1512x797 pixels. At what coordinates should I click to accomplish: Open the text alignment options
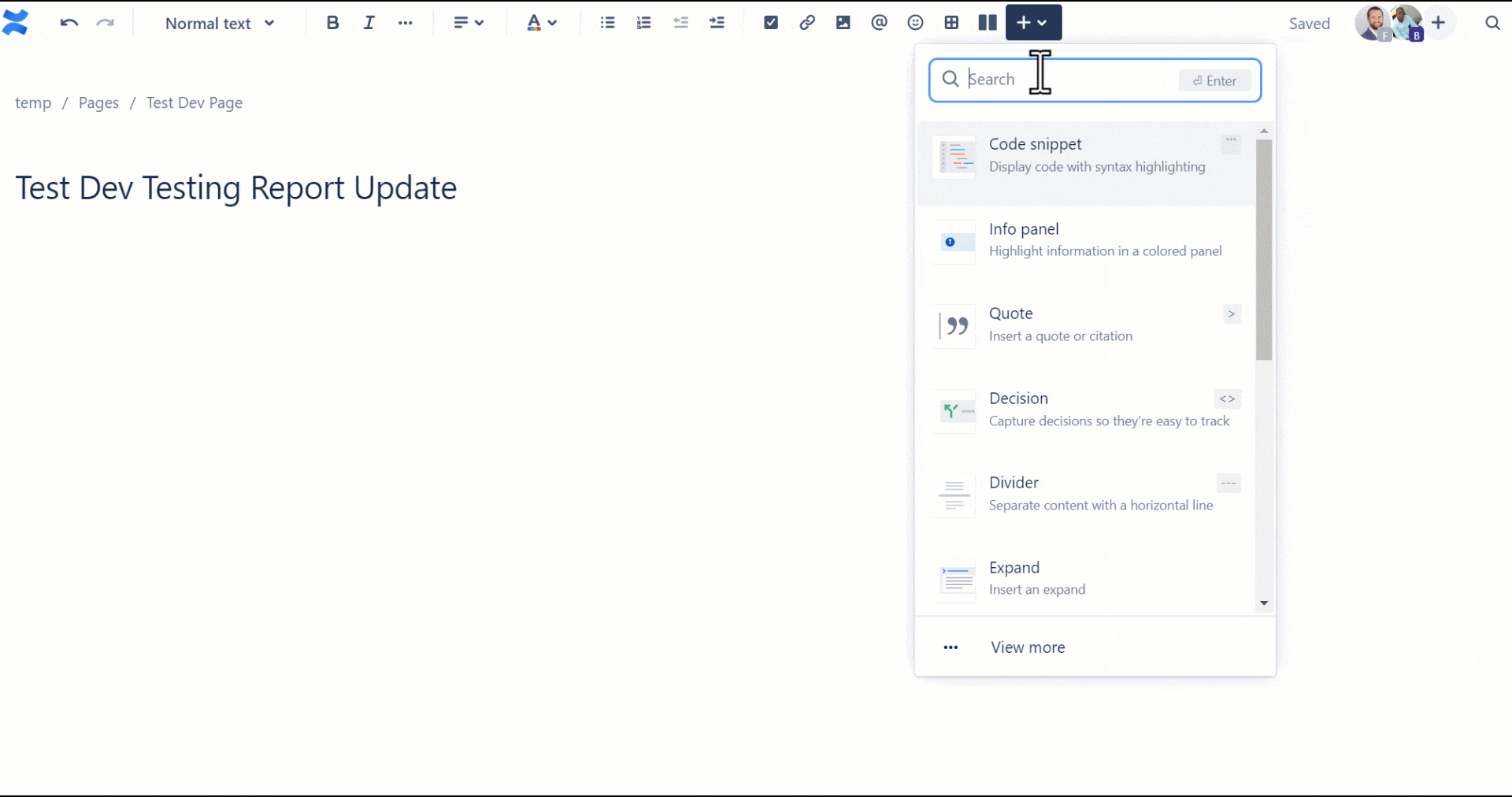(469, 23)
